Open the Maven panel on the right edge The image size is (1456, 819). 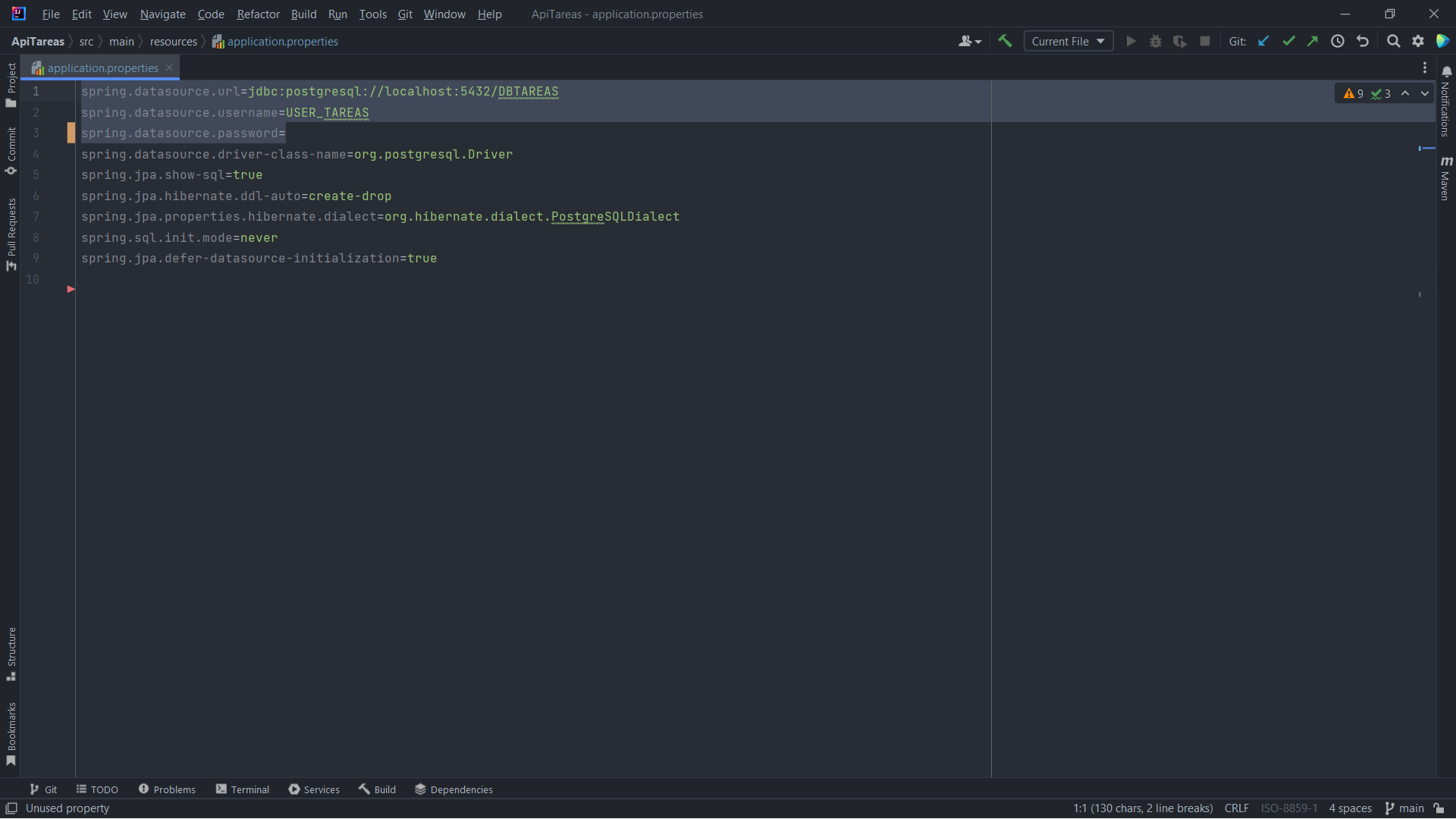click(x=1447, y=180)
